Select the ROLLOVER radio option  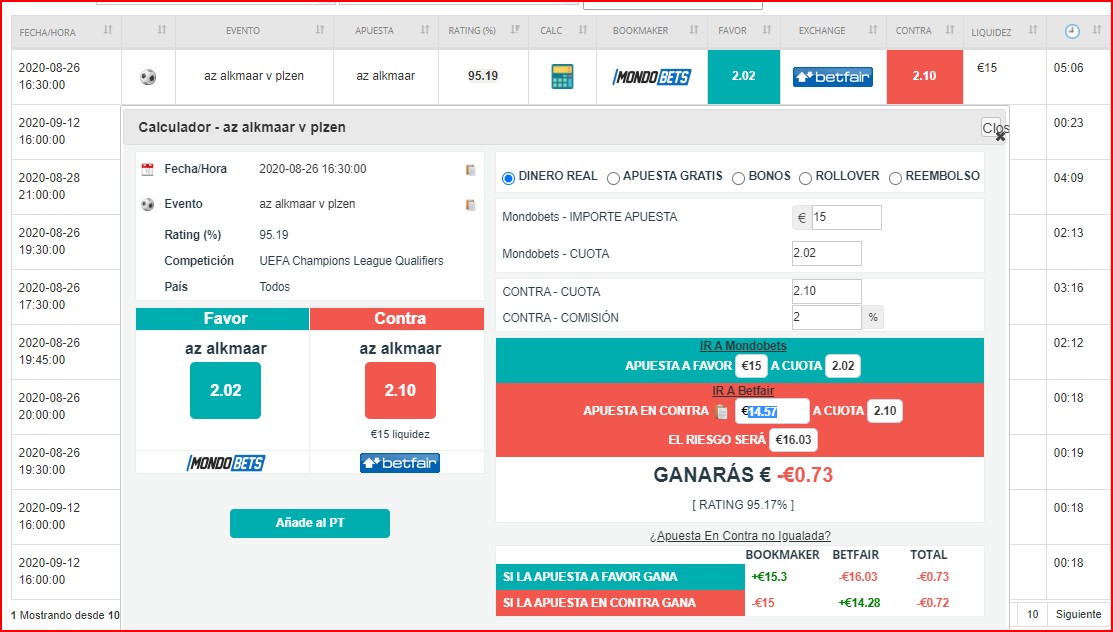click(805, 178)
